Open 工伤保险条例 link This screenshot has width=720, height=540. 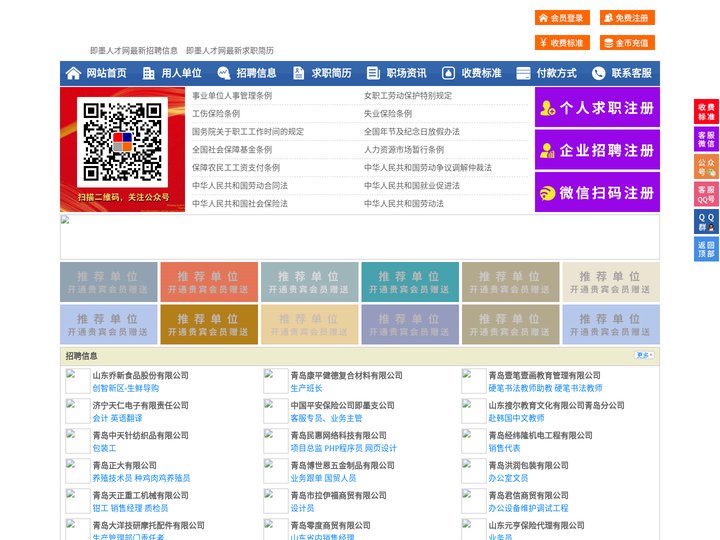(216, 113)
